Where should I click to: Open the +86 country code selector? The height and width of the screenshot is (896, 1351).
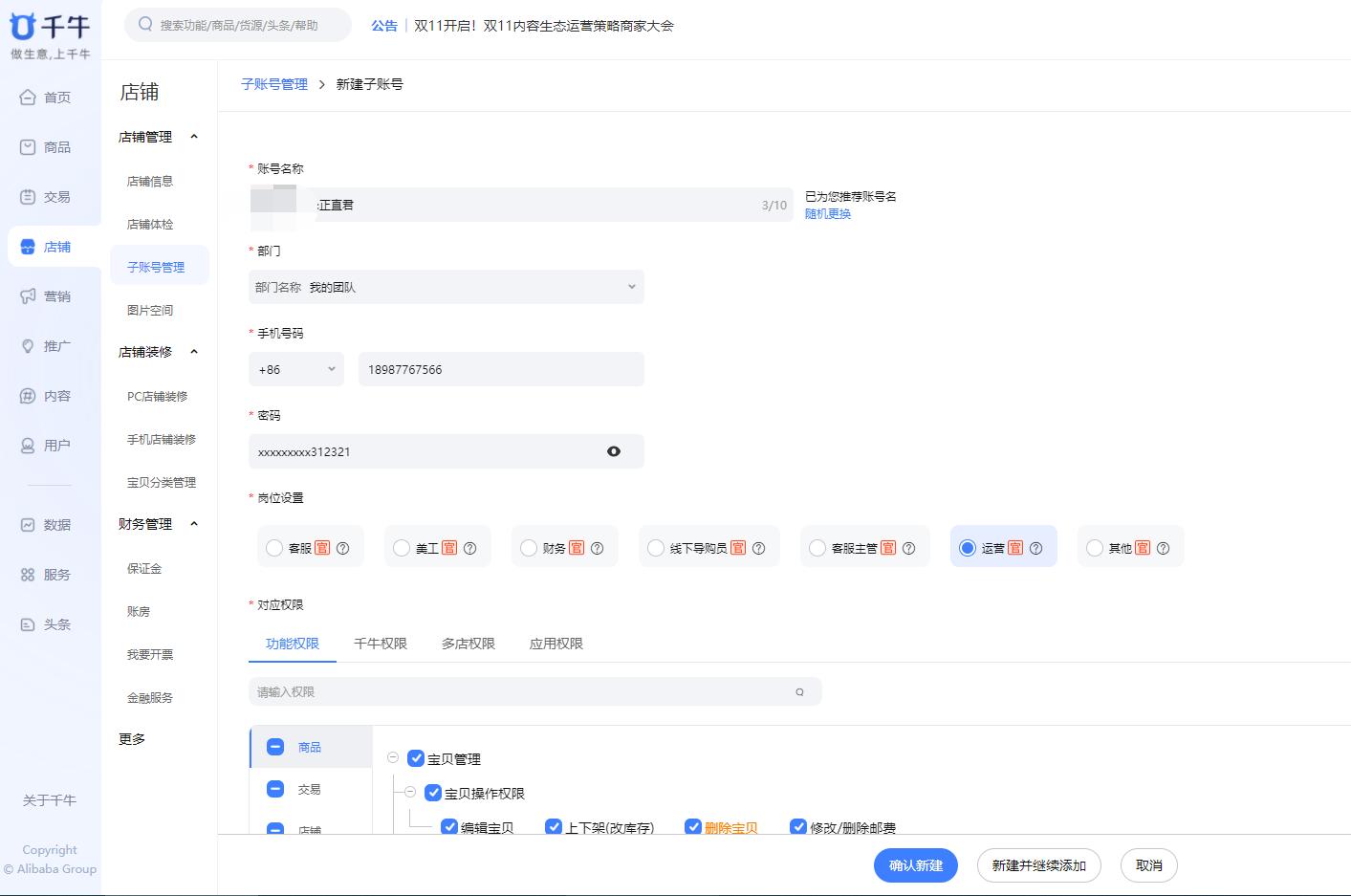(295, 368)
